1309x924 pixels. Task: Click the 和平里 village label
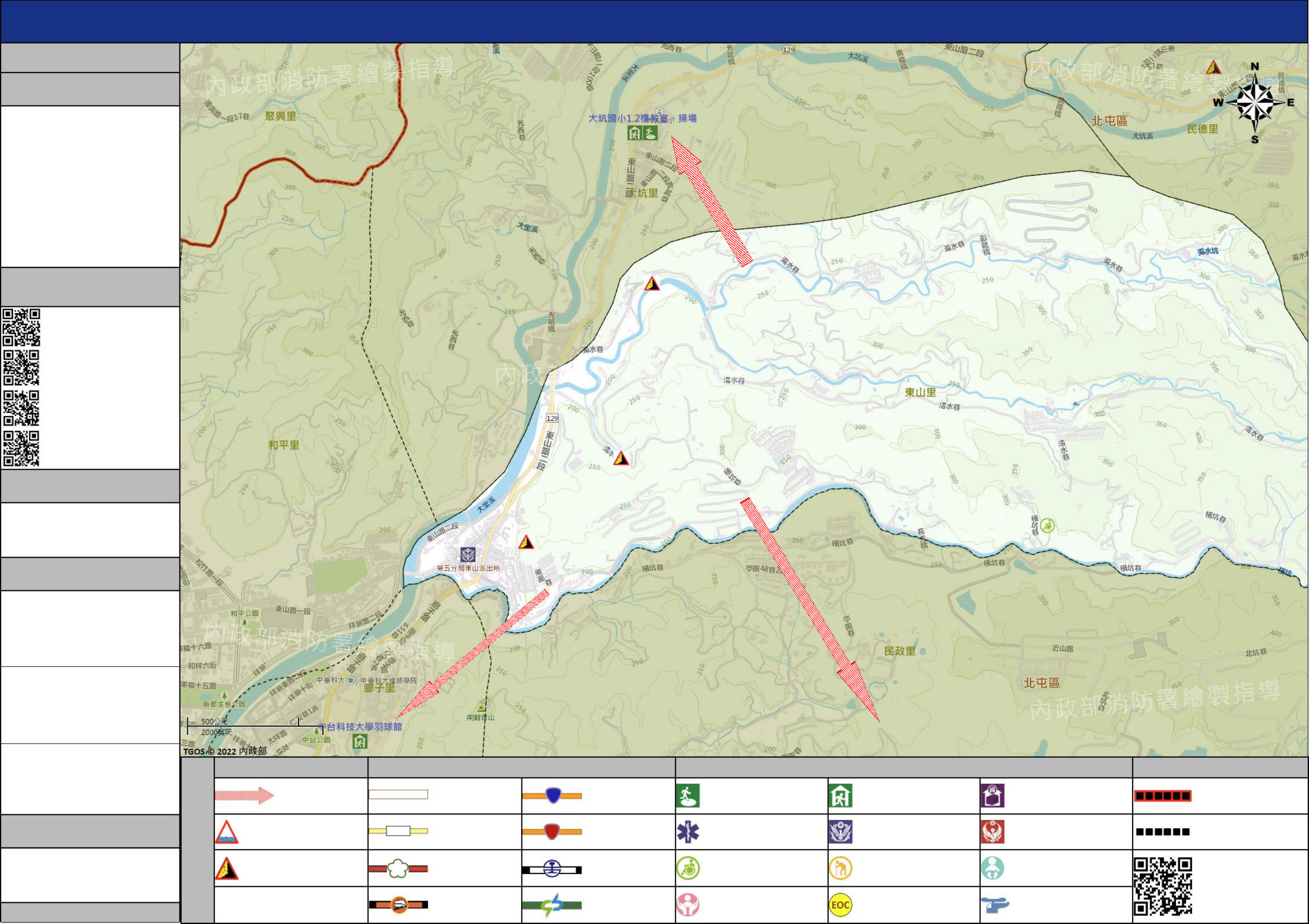[284, 445]
